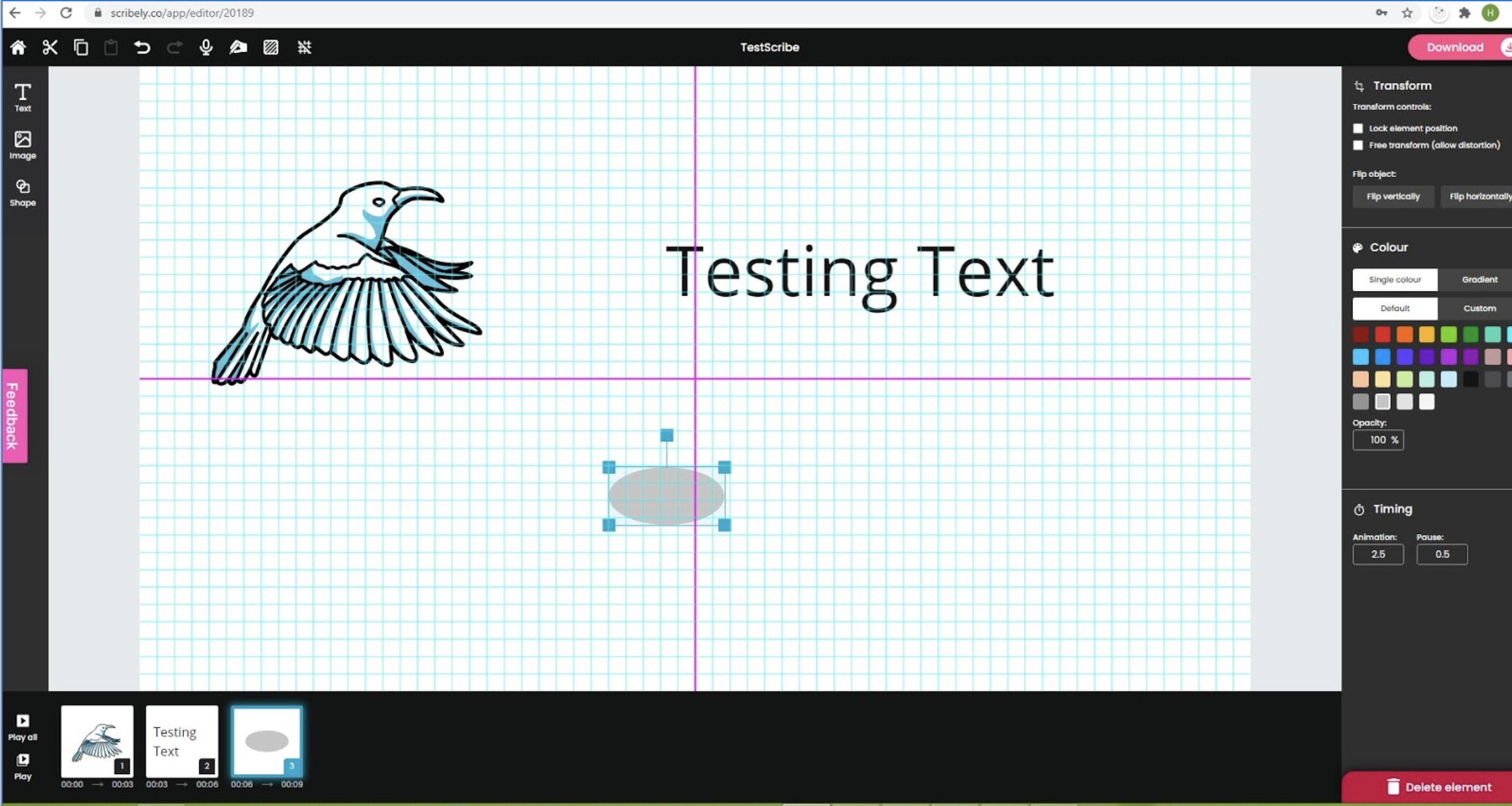Click the microphone voiceover icon
The height and width of the screenshot is (806, 1512).
click(205, 47)
